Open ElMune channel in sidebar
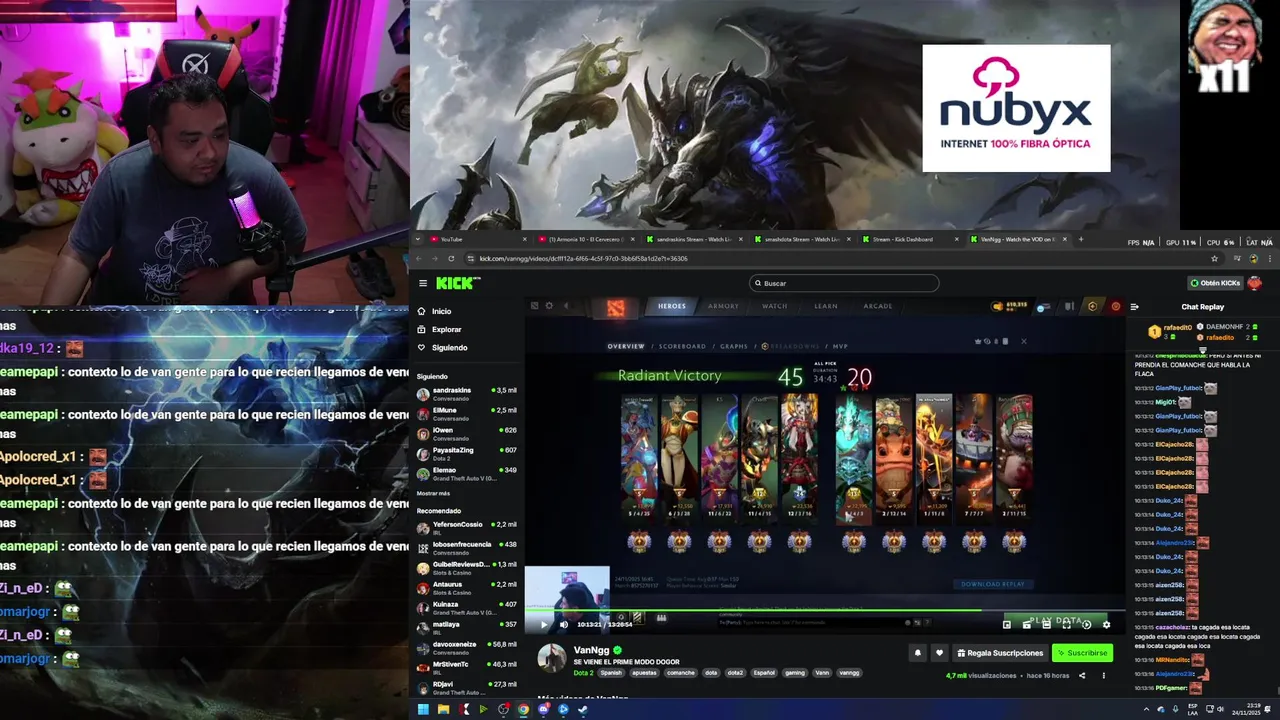This screenshot has height=720, width=1280. click(468, 413)
